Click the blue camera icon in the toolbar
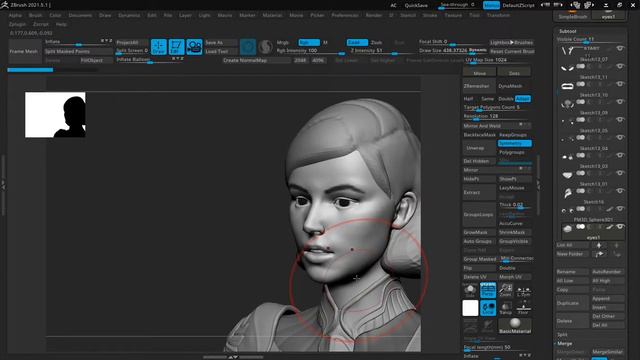Screen dimensions: 640x360 tap(194, 47)
